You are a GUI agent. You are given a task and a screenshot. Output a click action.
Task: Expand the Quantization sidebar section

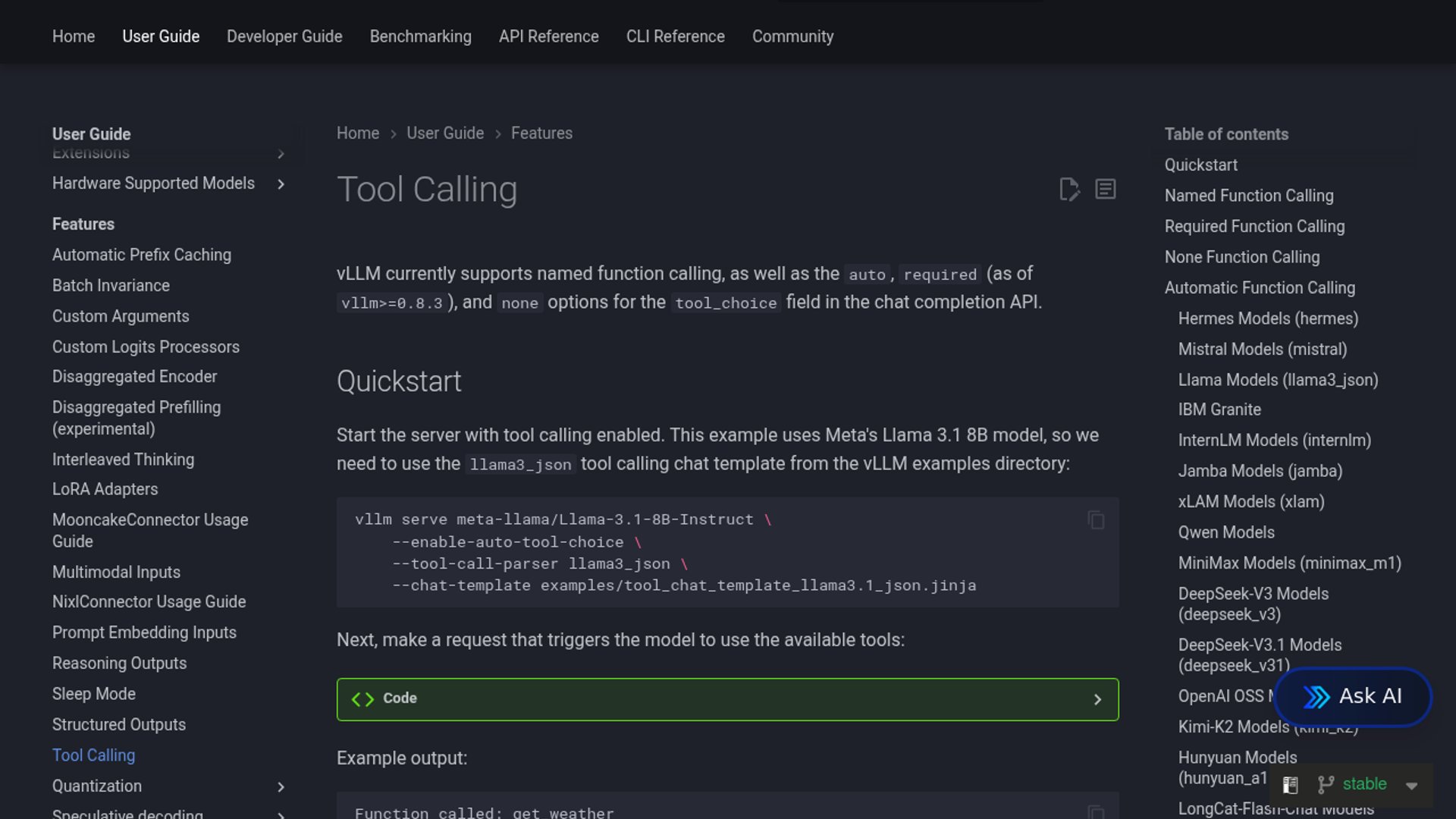click(x=281, y=787)
